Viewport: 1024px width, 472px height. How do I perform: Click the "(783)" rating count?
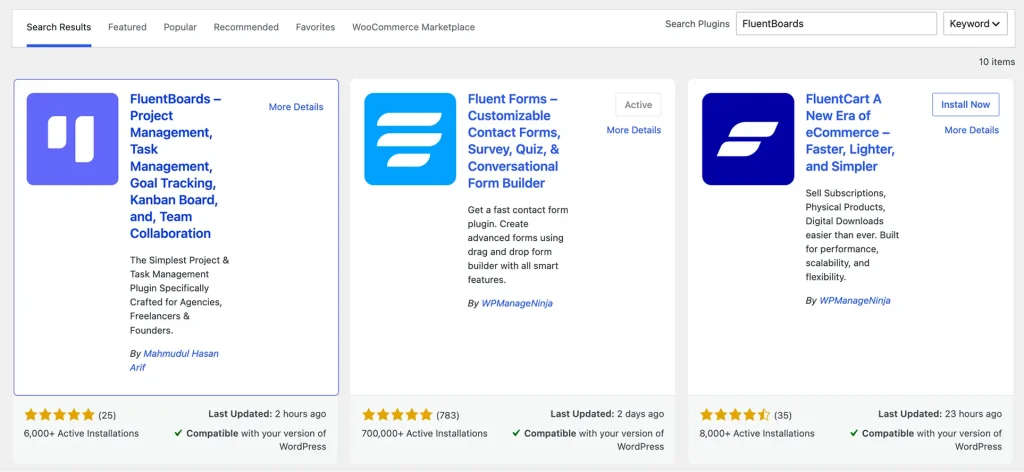coord(447,415)
